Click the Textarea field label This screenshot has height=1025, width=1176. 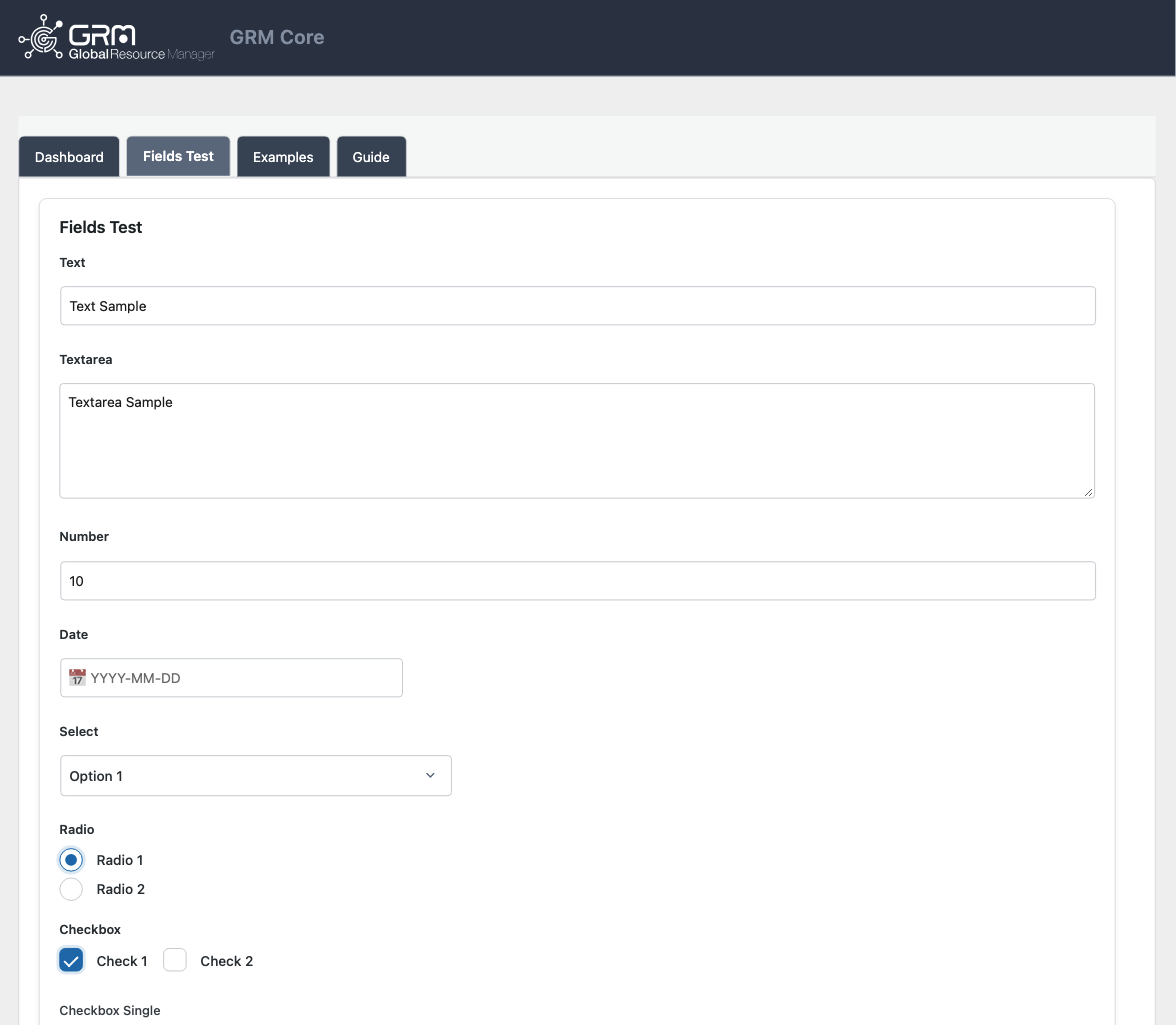pyautogui.click(x=86, y=360)
